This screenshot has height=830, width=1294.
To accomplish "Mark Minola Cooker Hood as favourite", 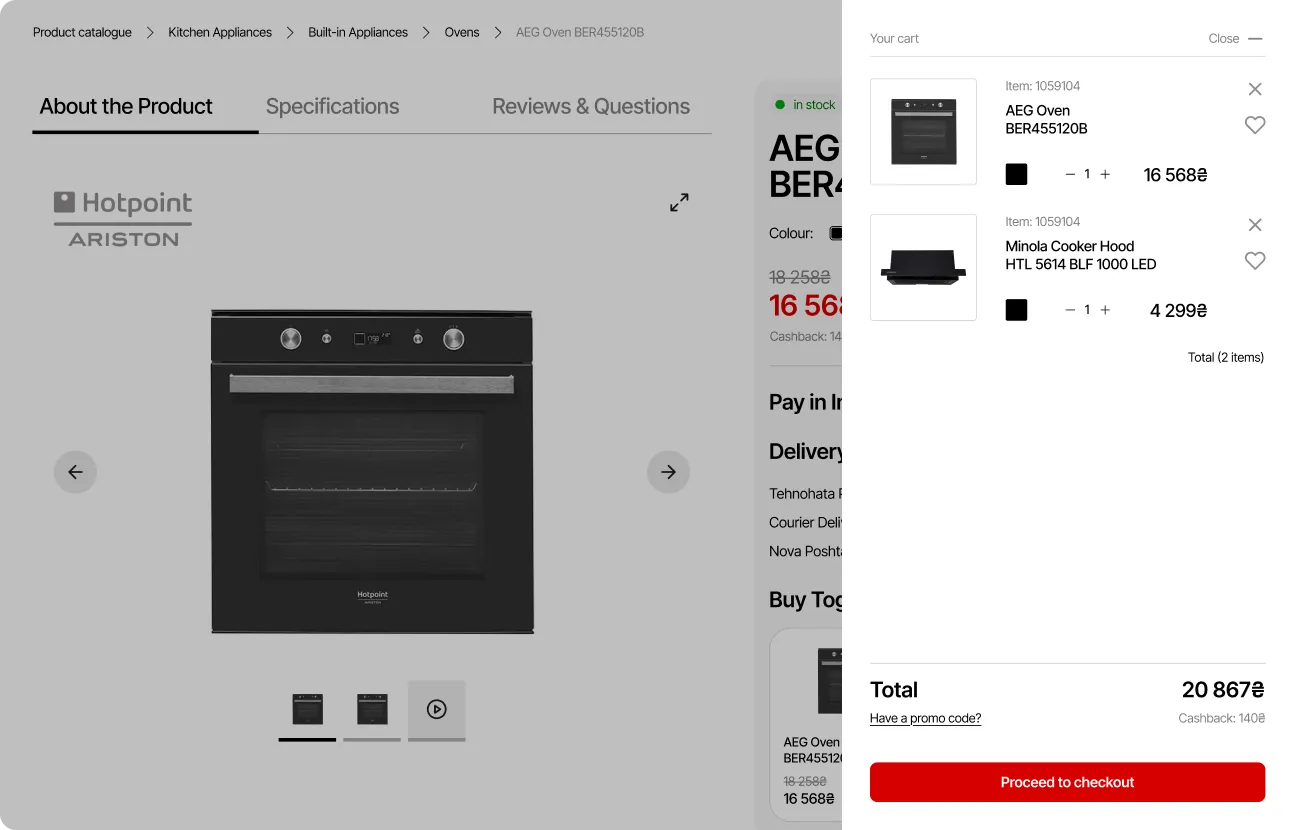I will pos(1255,261).
